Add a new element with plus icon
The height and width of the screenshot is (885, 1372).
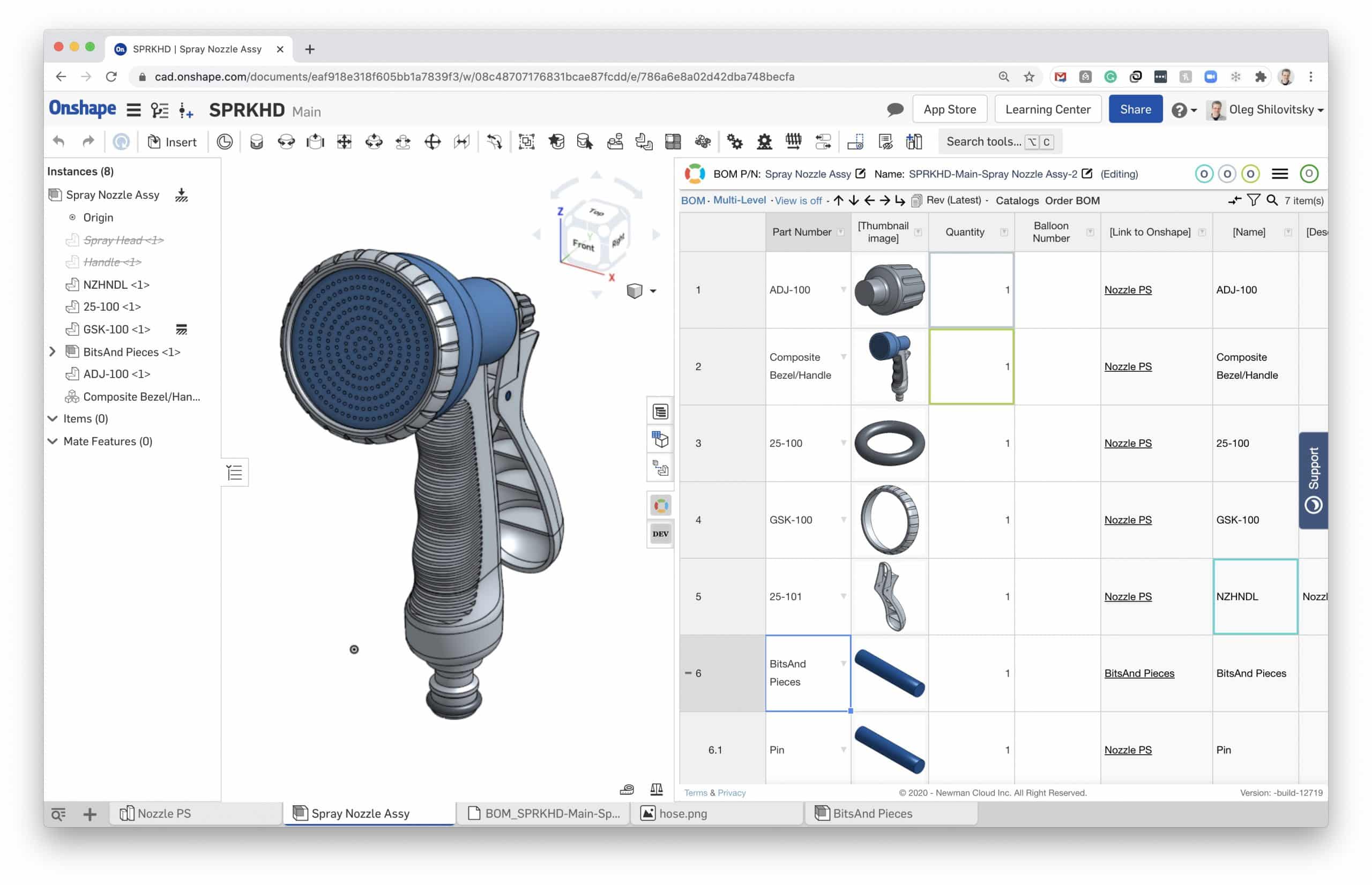point(90,814)
